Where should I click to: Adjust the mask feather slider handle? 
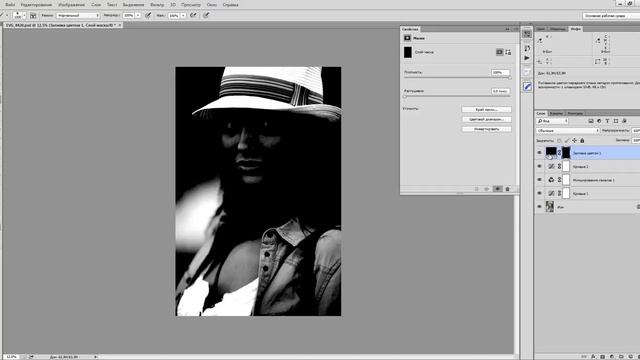405,97
